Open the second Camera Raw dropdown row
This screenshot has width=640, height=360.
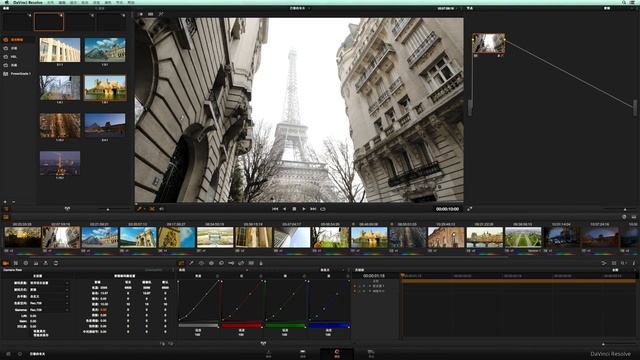(49, 289)
